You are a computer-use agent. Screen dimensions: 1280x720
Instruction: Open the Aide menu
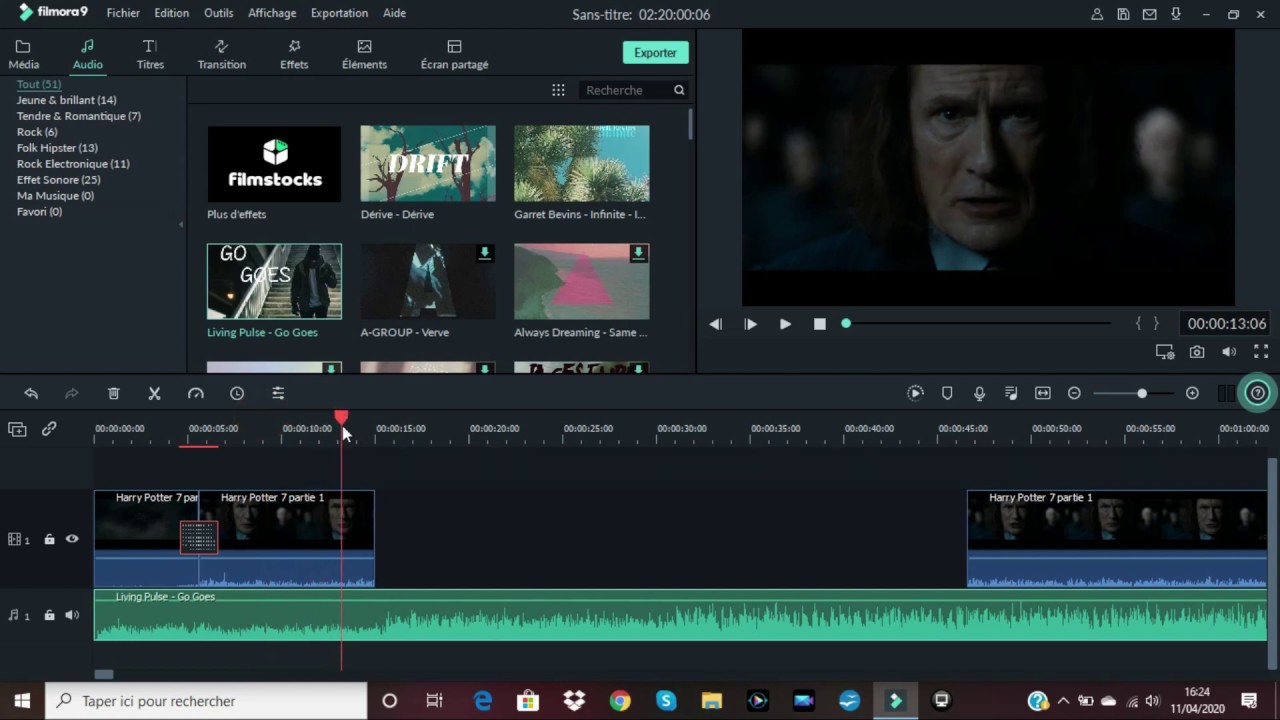tap(394, 13)
